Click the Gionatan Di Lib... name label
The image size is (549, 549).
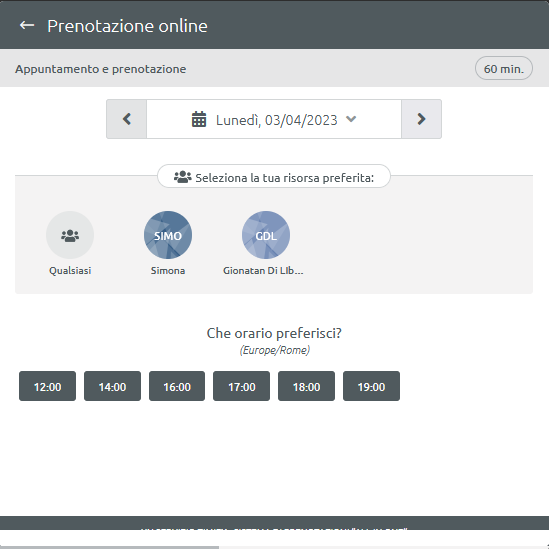(x=263, y=271)
